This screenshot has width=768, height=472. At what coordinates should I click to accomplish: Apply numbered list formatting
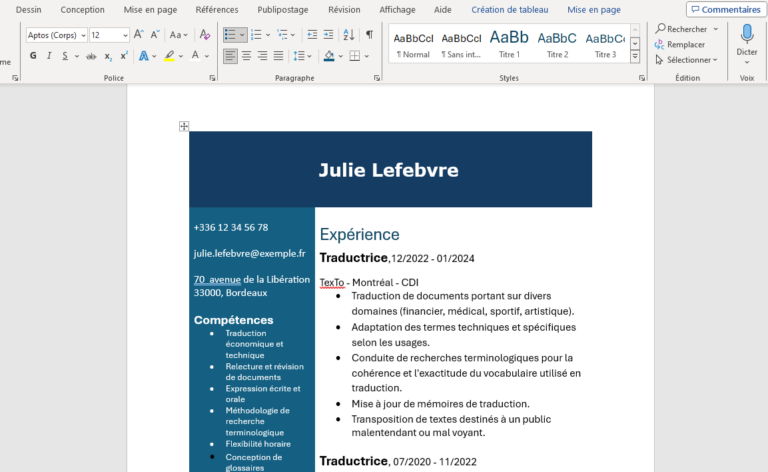tap(256, 35)
